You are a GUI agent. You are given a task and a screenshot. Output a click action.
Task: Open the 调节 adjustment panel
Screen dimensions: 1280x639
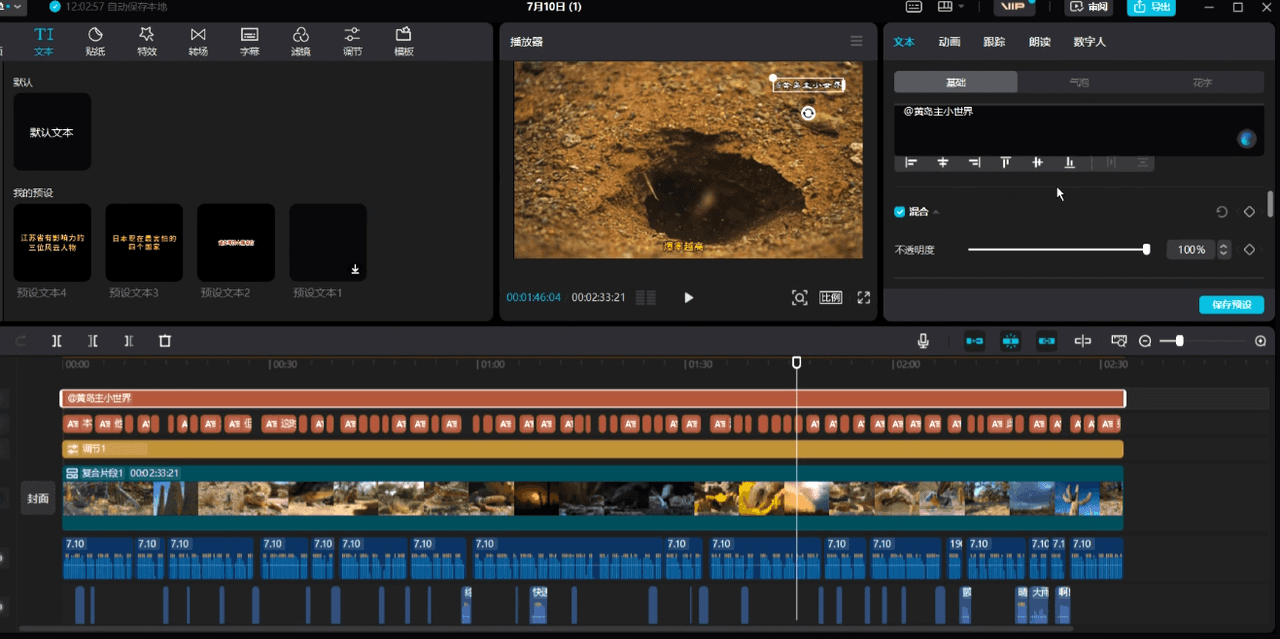tap(352, 41)
